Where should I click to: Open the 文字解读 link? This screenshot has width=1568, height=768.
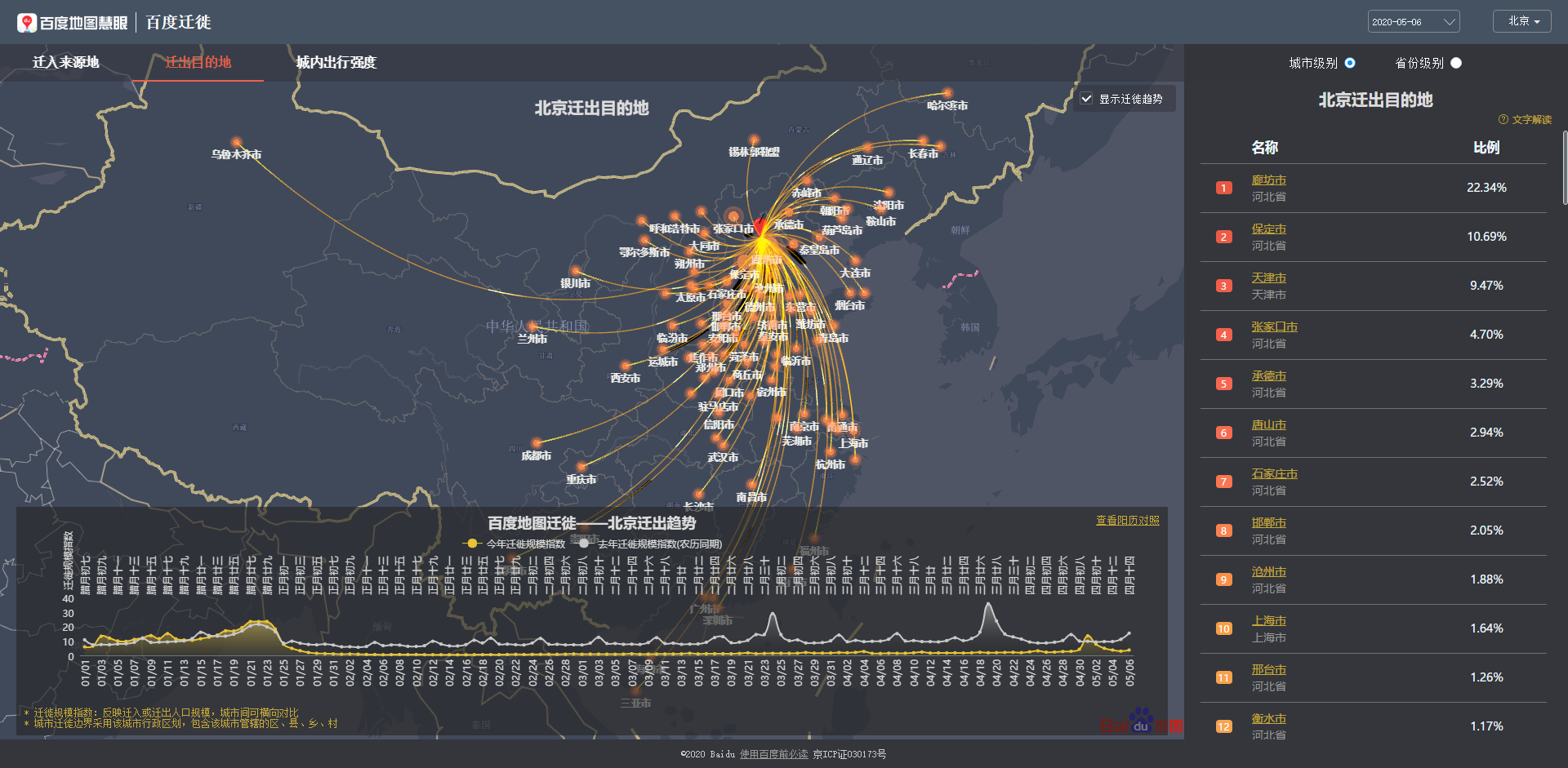[1531, 119]
